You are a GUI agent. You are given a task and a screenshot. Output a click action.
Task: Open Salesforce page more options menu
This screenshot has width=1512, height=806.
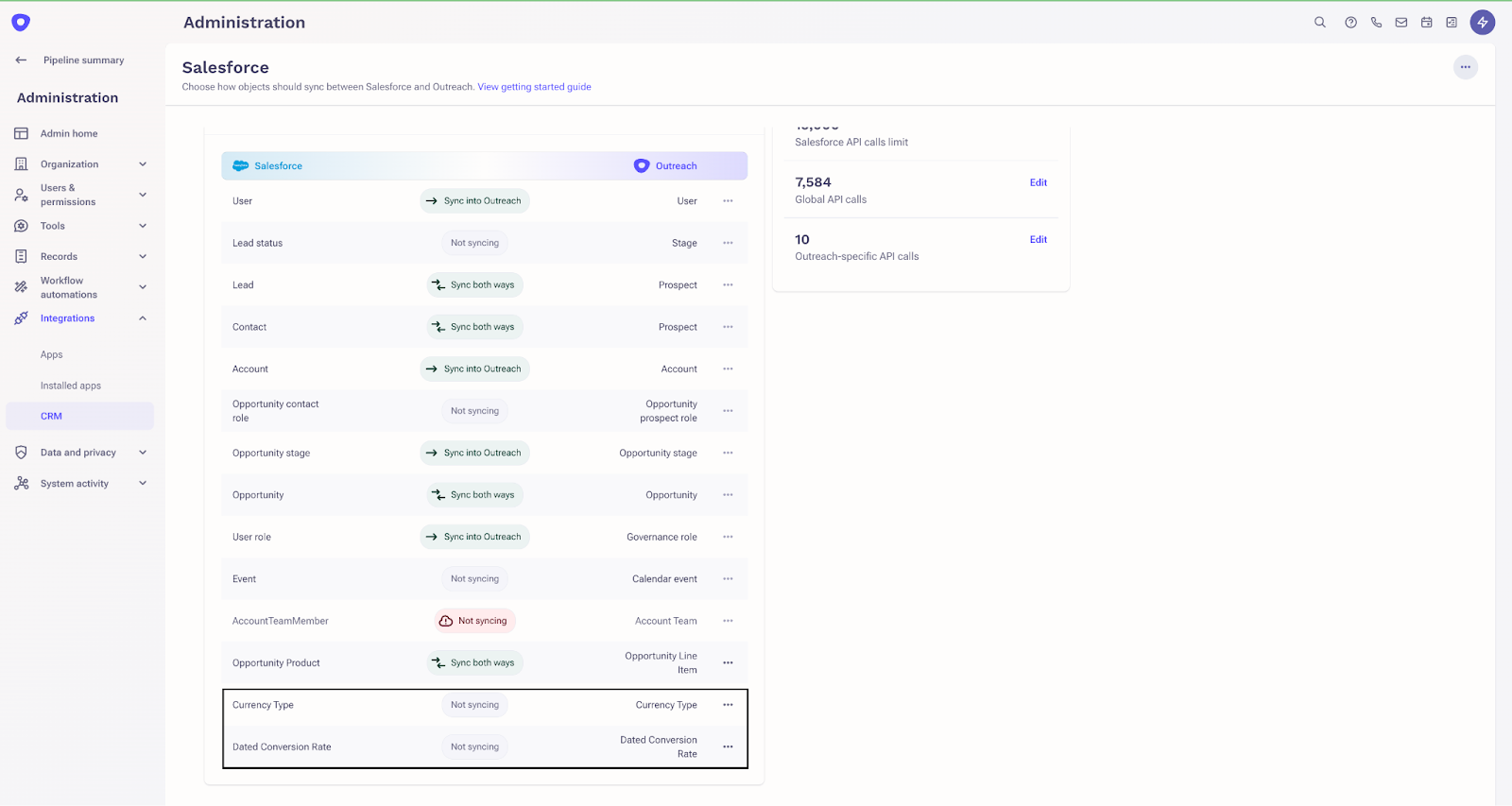tap(1466, 67)
